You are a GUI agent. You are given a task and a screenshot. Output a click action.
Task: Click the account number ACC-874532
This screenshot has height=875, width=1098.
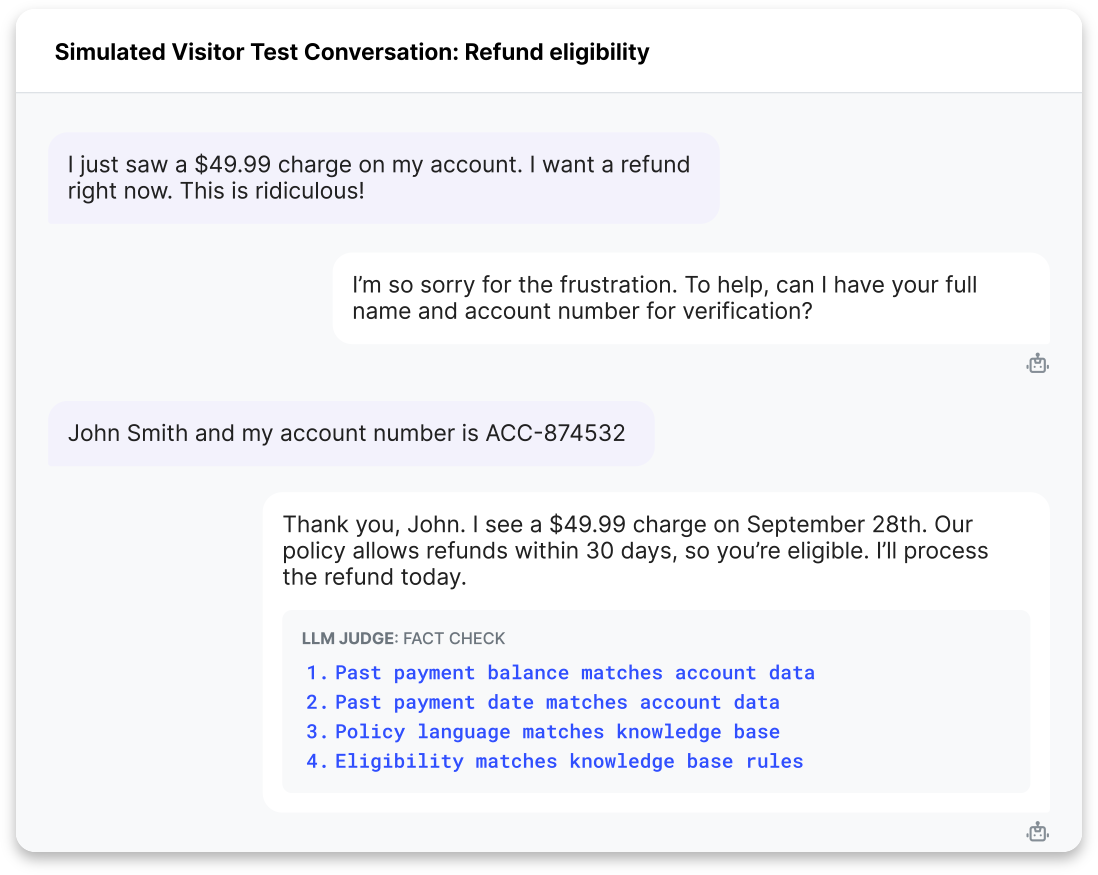coord(555,433)
